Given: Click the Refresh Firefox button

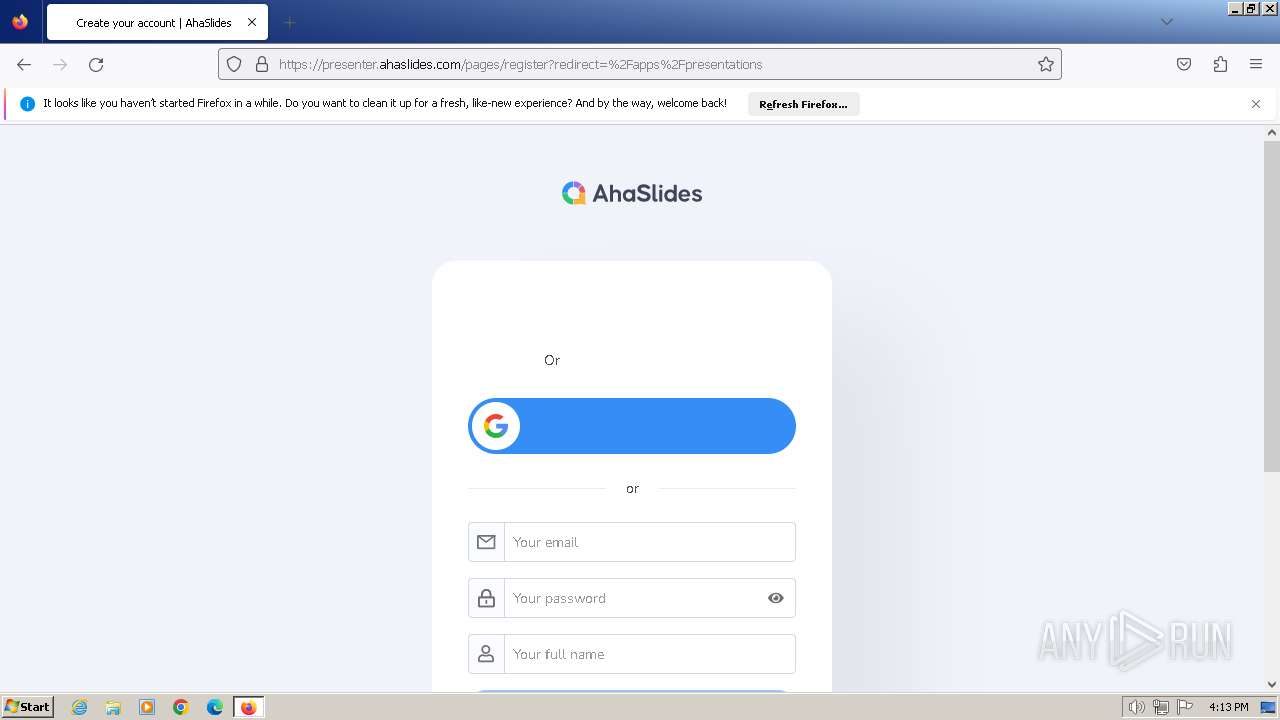Looking at the screenshot, I should point(803,104).
